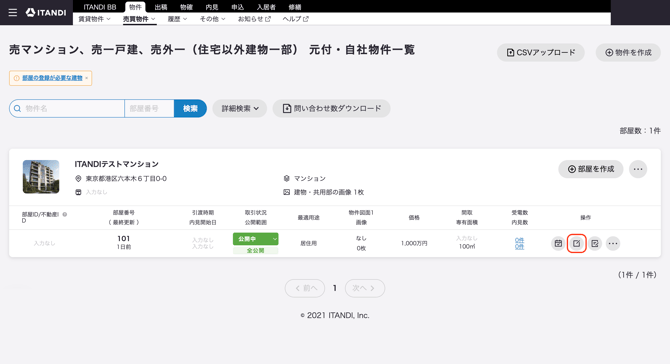
Task: Click the 全公開 visibility label
Action: click(256, 251)
